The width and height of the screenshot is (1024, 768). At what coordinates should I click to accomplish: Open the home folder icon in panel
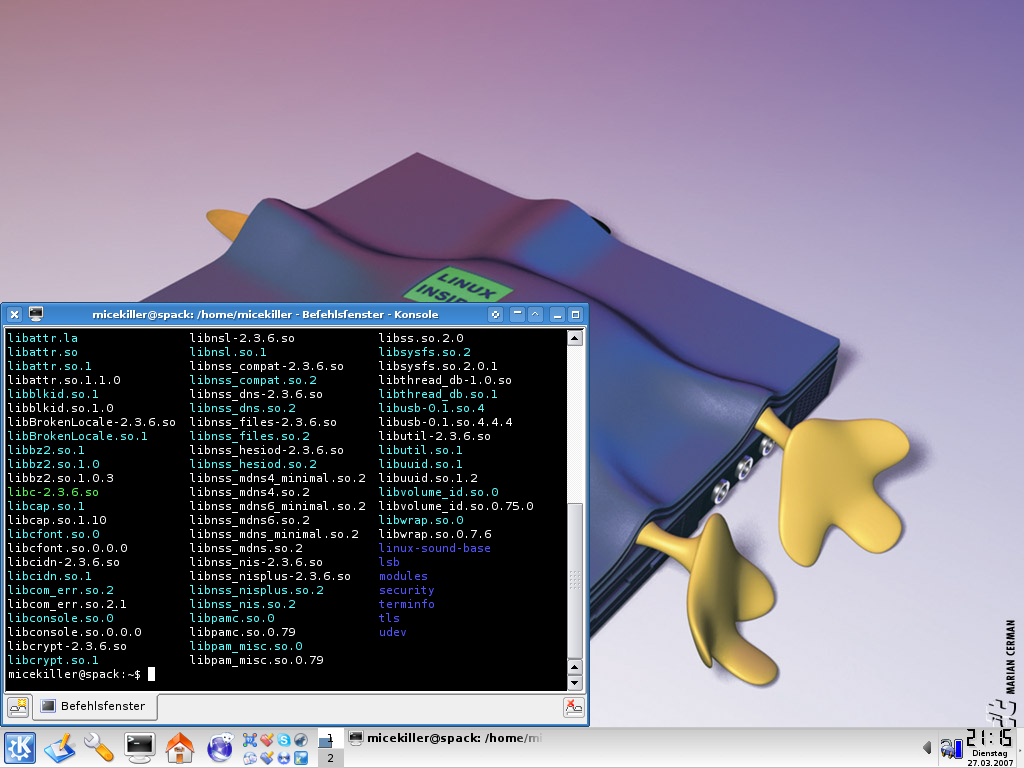pyautogui.click(x=179, y=747)
